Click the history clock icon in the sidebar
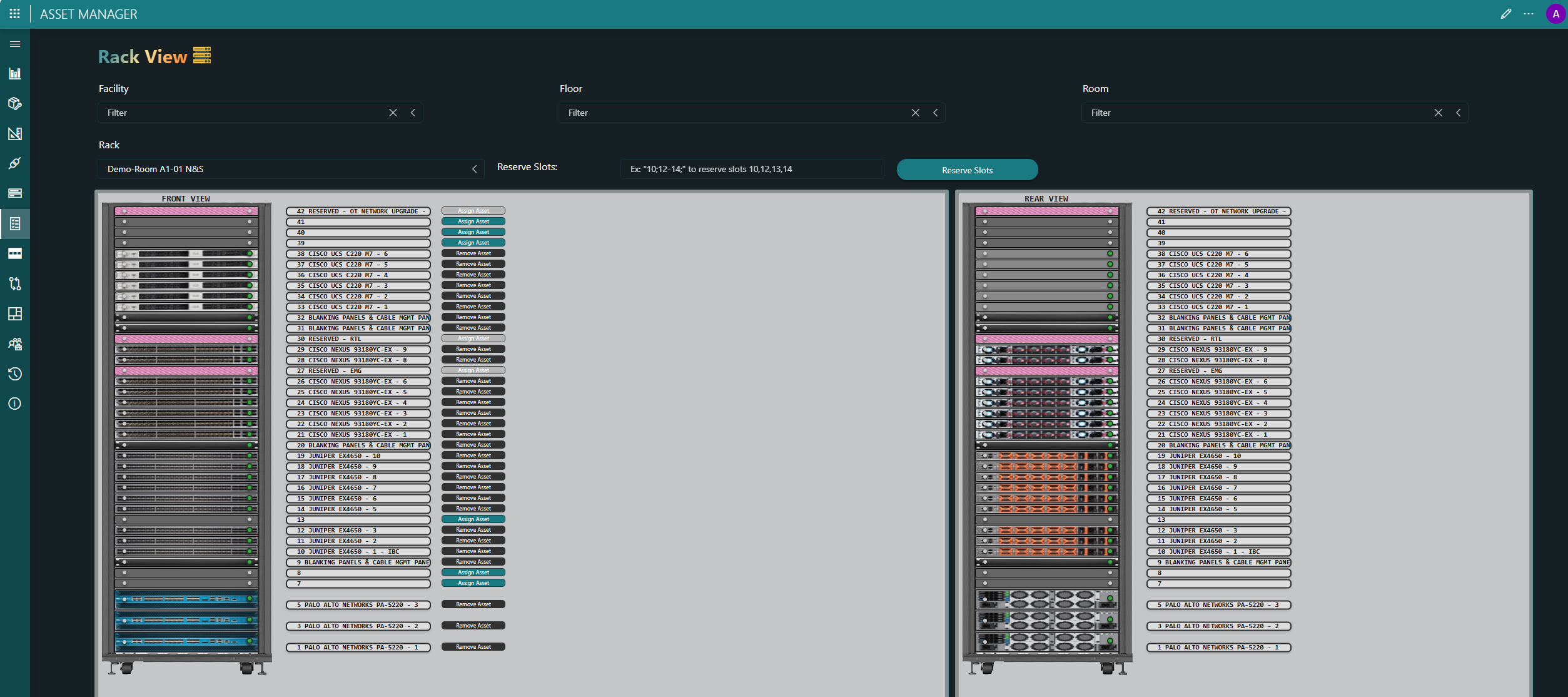This screenshot has width=1568, height=697. [x=14, y=374]
